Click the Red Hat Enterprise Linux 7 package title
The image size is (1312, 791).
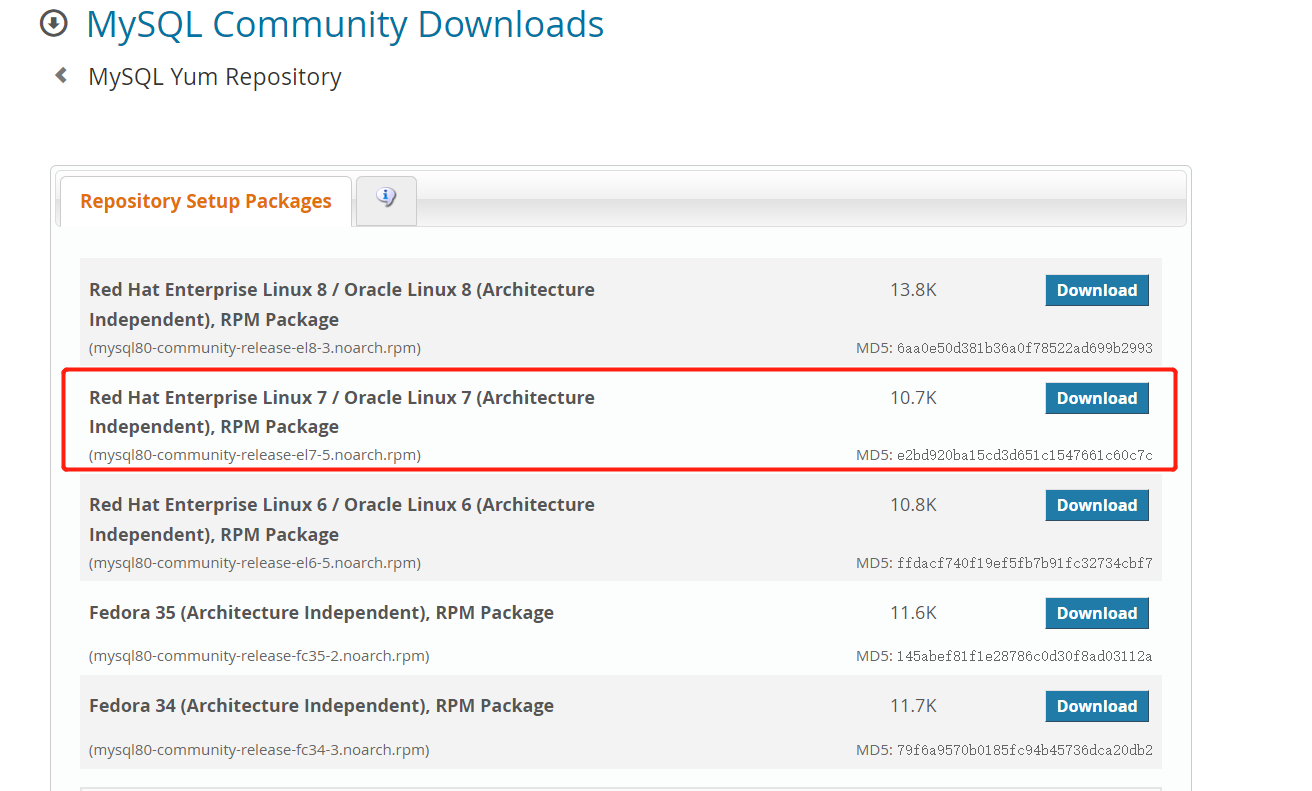[x=342, y=412]
